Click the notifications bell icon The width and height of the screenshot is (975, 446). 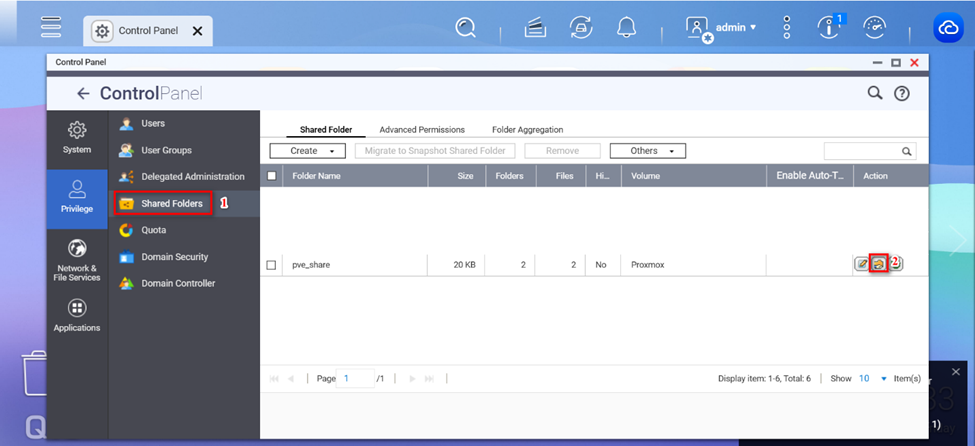coord(626,28)
